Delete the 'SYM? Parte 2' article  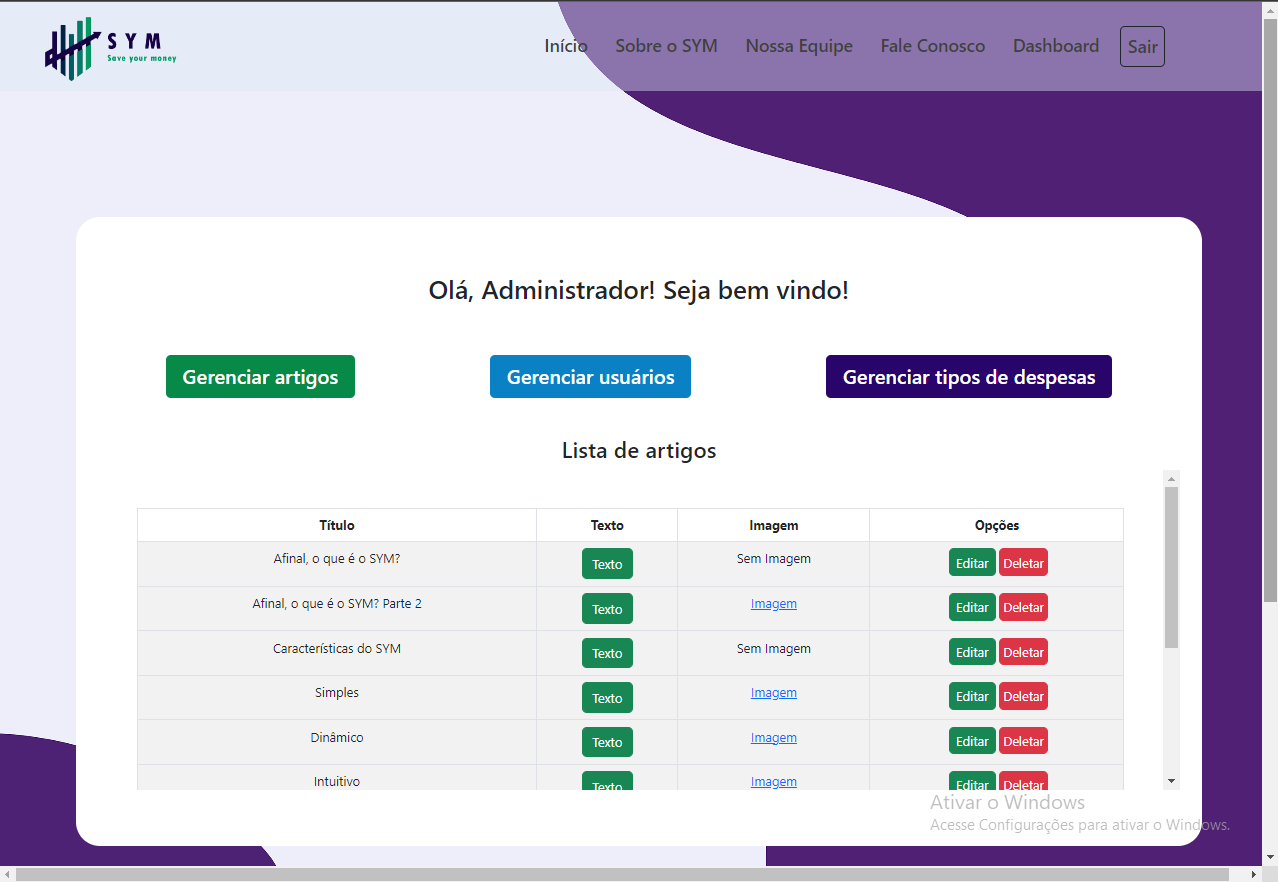(1023, 607)
